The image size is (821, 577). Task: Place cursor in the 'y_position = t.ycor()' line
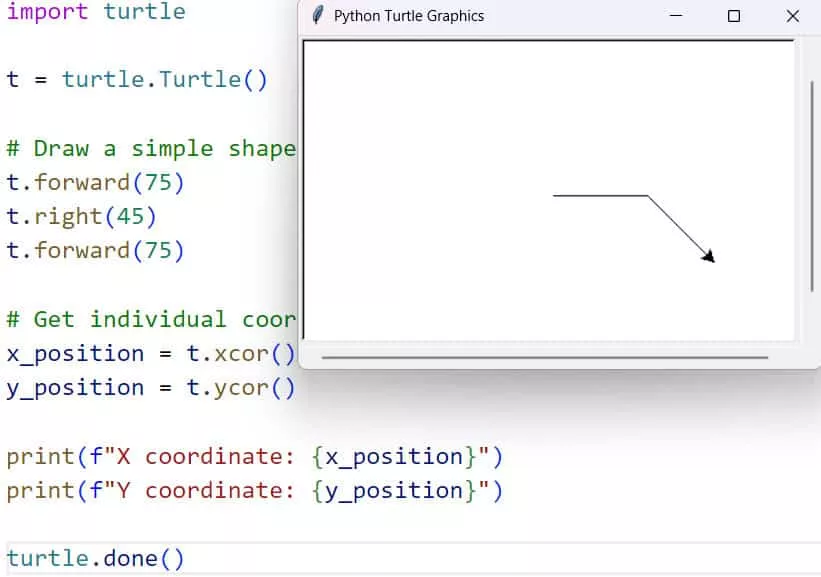[x=150, y=388]
